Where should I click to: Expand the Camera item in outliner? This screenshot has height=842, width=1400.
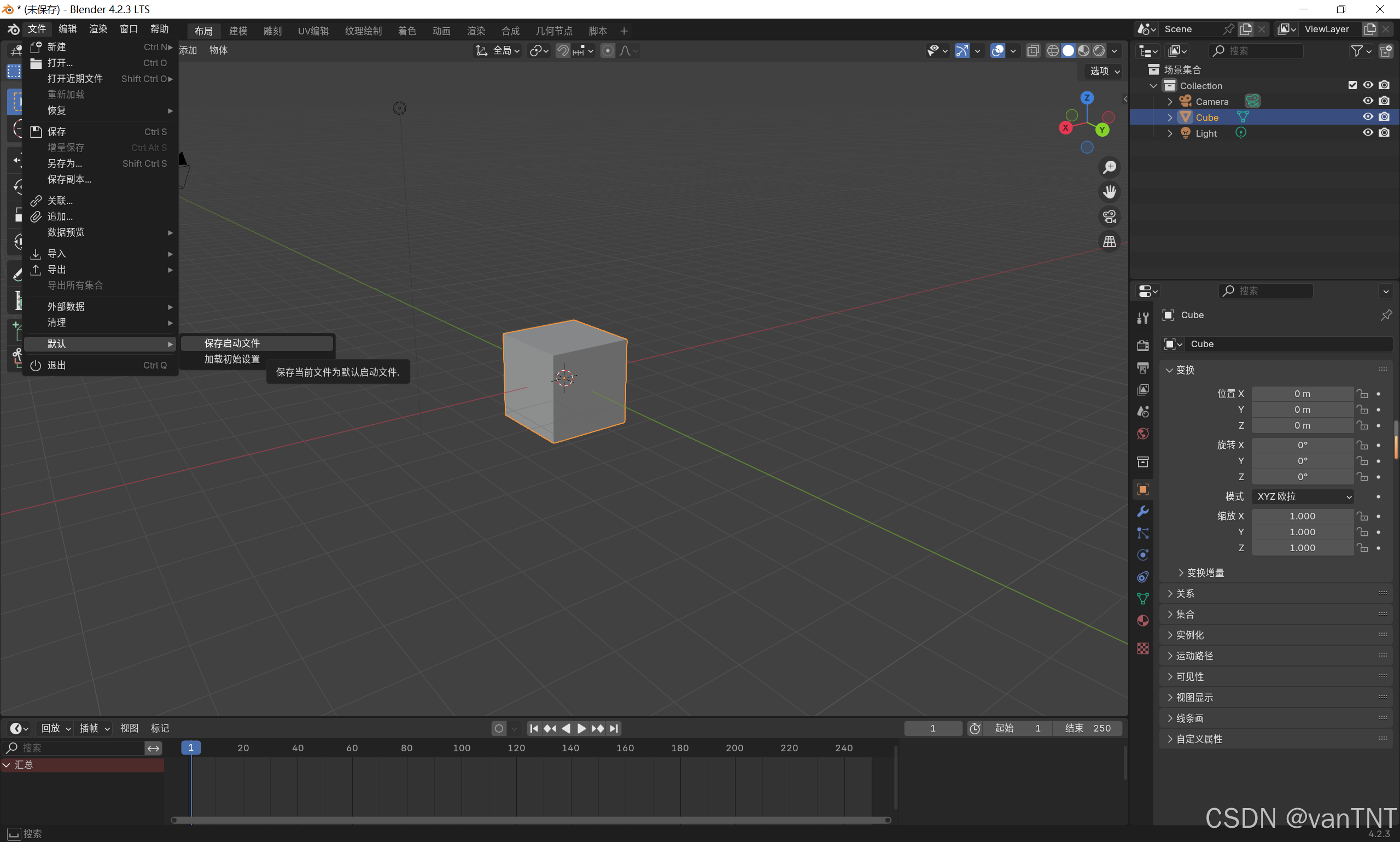click(1170, 102)
